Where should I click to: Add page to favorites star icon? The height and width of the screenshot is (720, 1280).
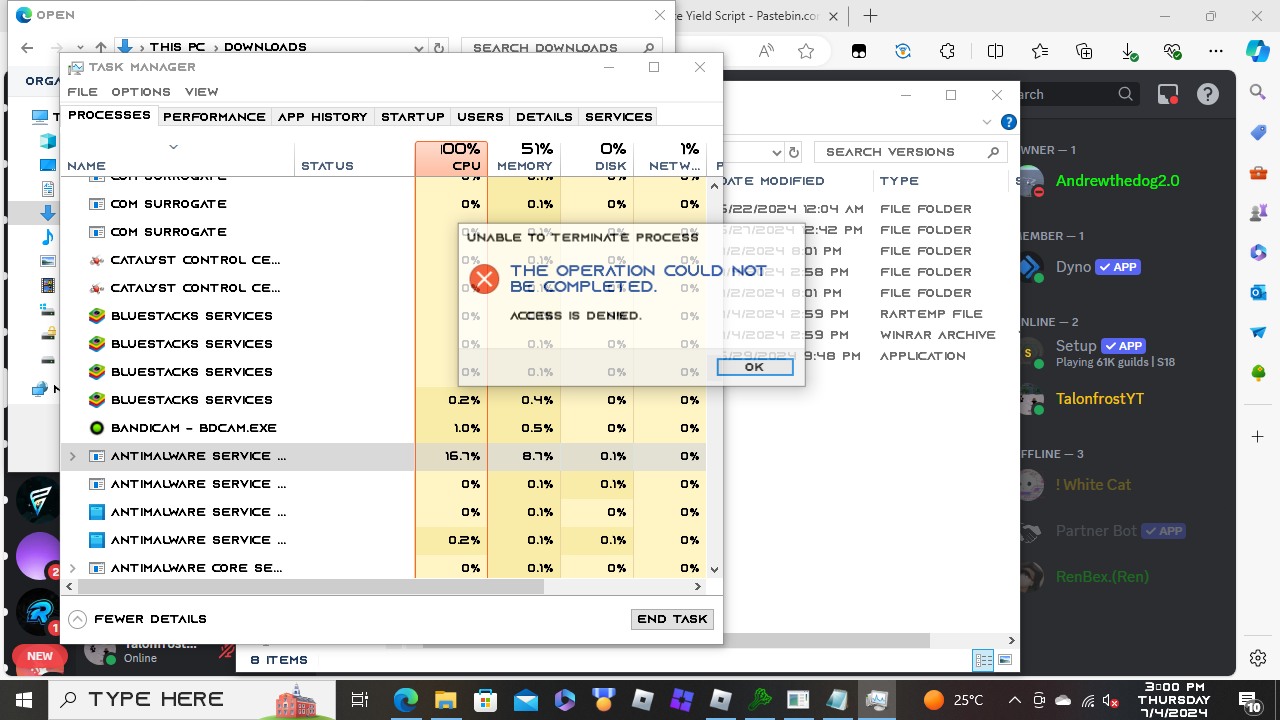tap(806, 51)
